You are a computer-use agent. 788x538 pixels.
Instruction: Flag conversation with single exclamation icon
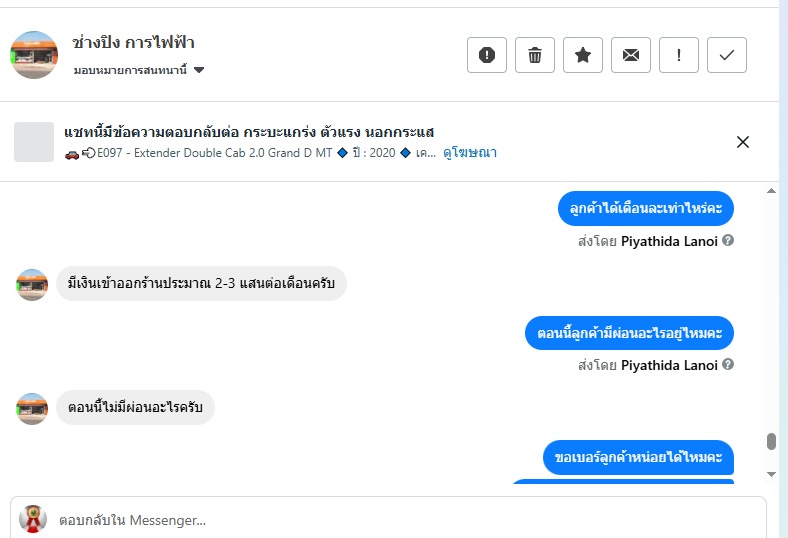click(679, 55)
